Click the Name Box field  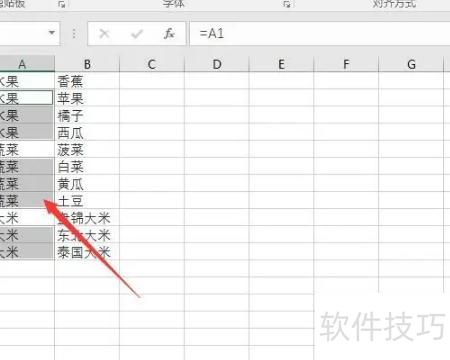pyautogui.click(x=29, y=33)
